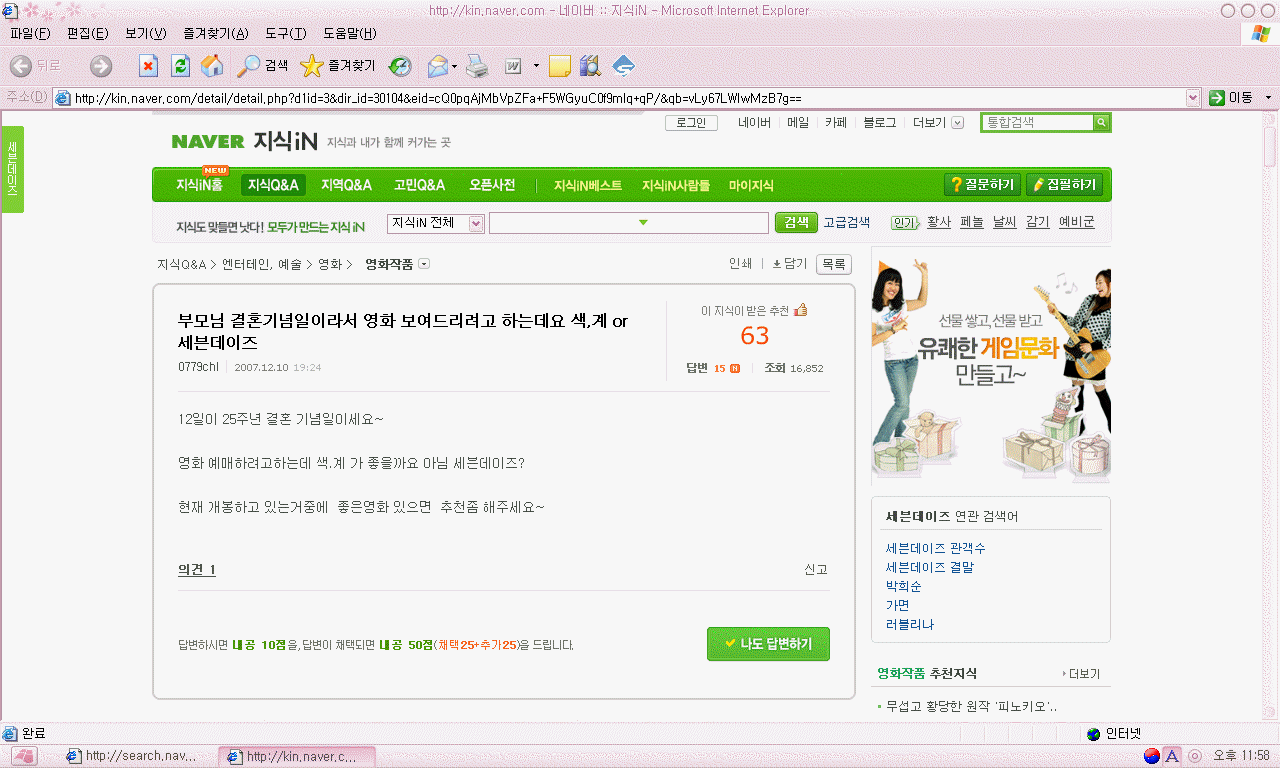The height and width of the screenshot is (768, 1280).
Task: Click the 로그인 button
Action: coord(691,123)
